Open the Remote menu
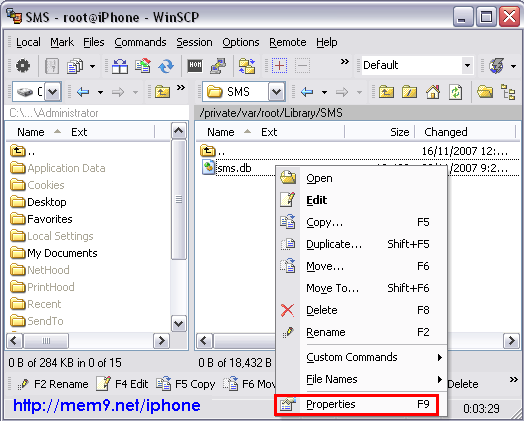The image size is (524, 421). (x=287, y=42)
